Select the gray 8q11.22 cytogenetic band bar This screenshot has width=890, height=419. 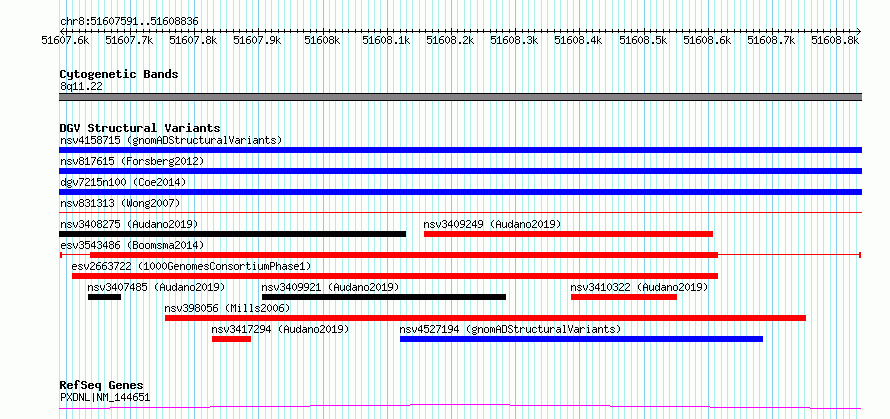point(460,97)
